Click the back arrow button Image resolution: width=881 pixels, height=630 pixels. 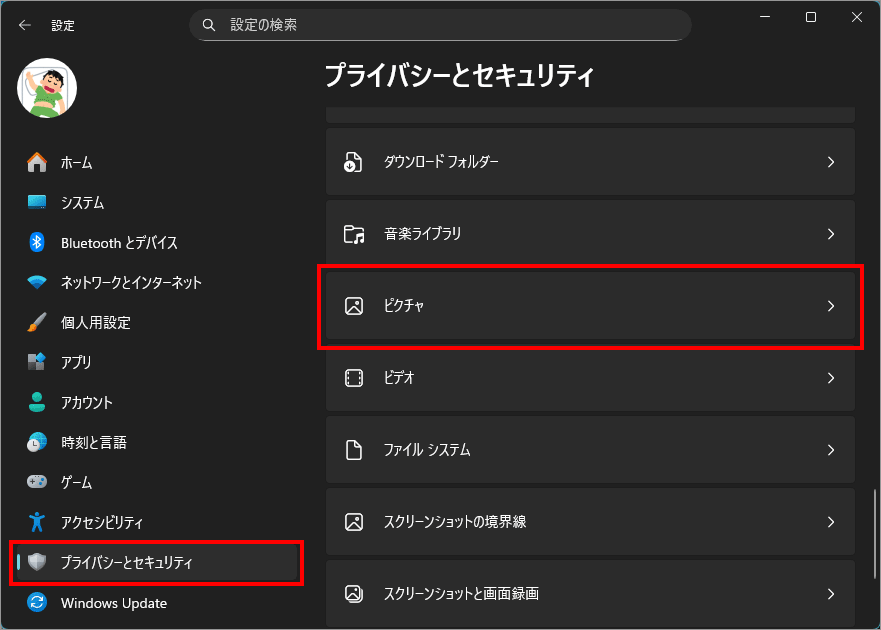point(24,25)
